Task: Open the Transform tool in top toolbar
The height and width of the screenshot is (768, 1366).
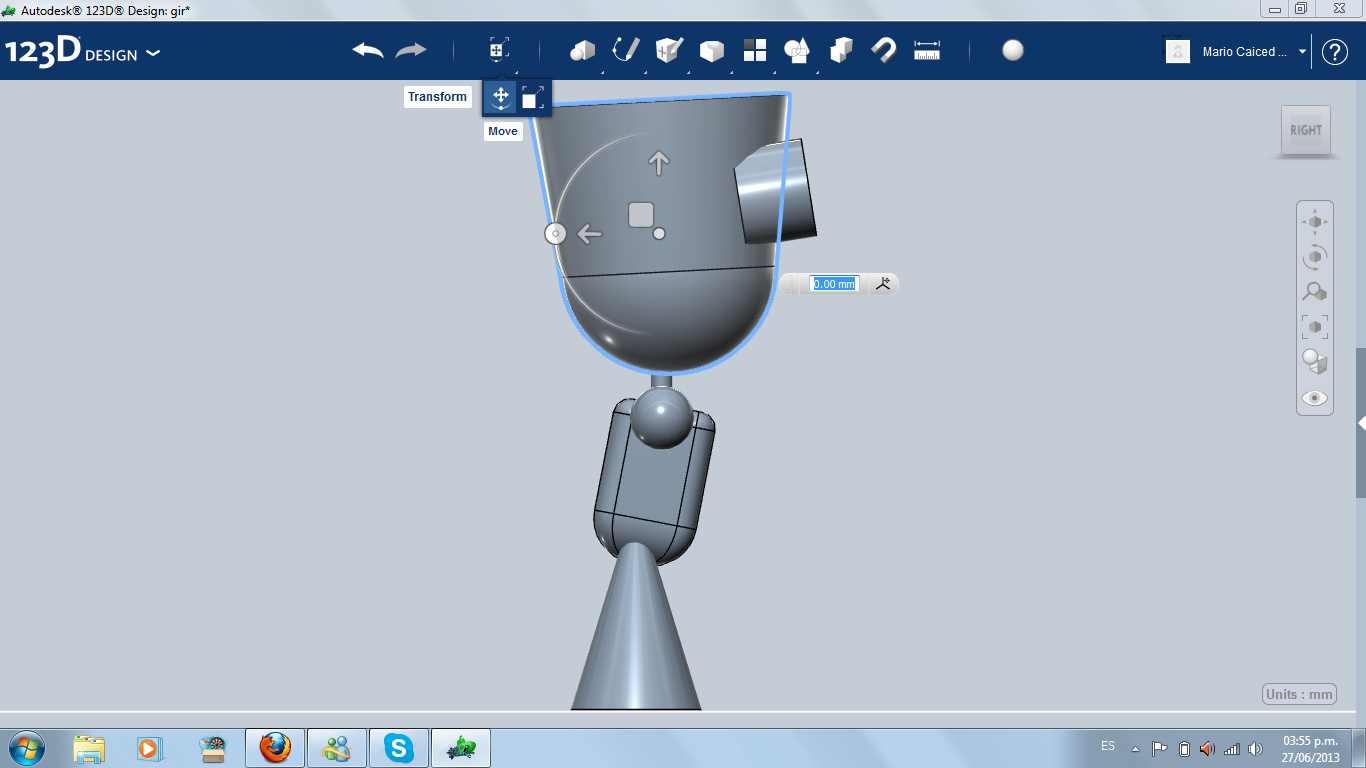Action: click(x=499, y=50)
